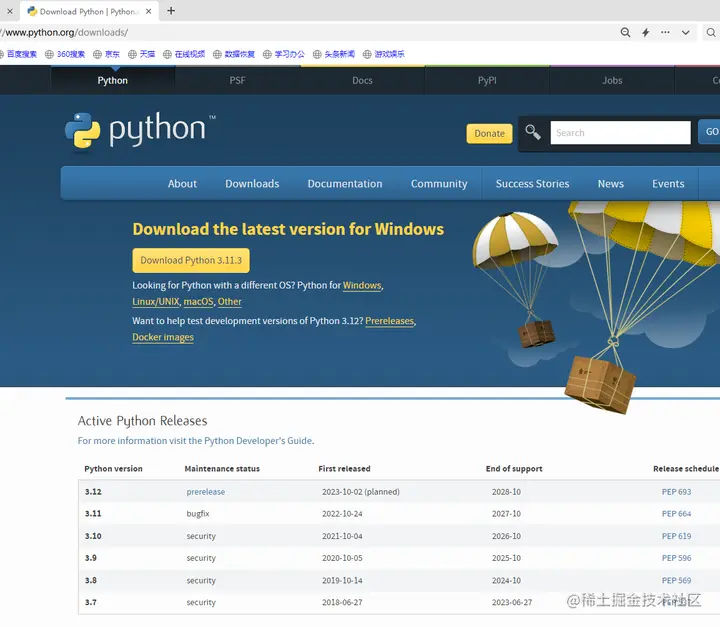Click the 3.10 version cell
720x627 pixels.
click(x=93, y=536)
